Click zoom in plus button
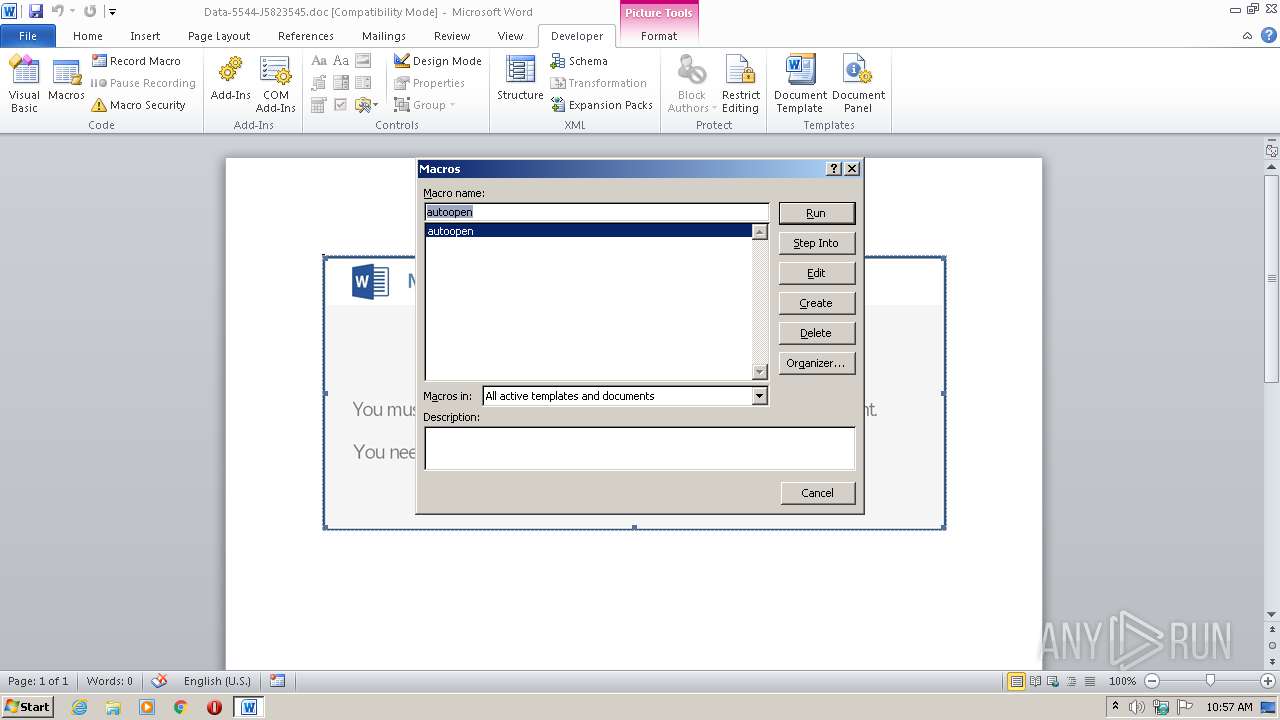 1267,681
